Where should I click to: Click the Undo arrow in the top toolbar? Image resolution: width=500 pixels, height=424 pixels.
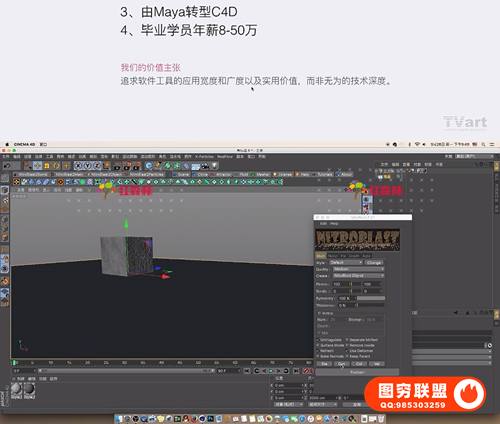(x=7, y=166)
